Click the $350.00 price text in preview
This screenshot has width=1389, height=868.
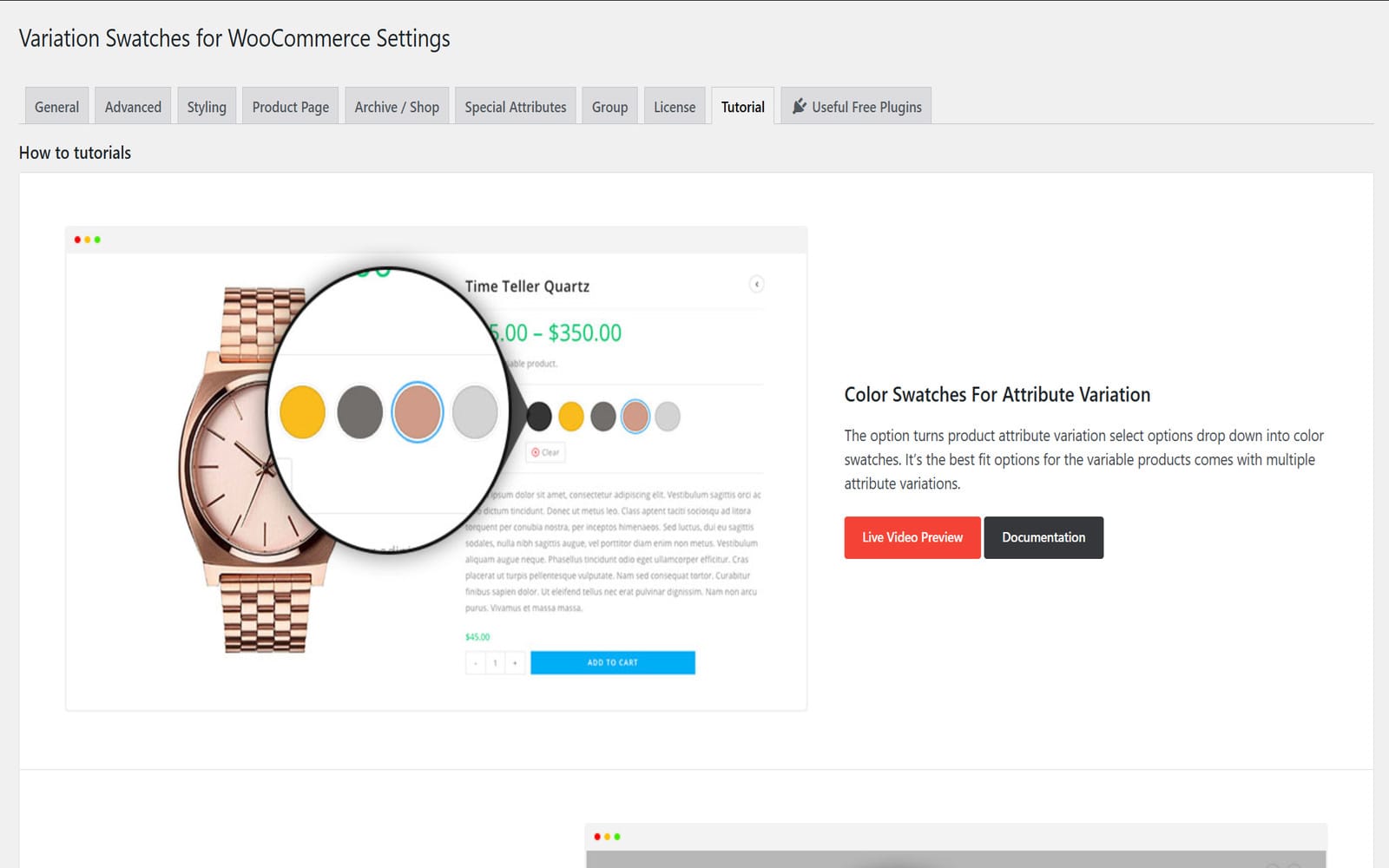tap(584, 332)
